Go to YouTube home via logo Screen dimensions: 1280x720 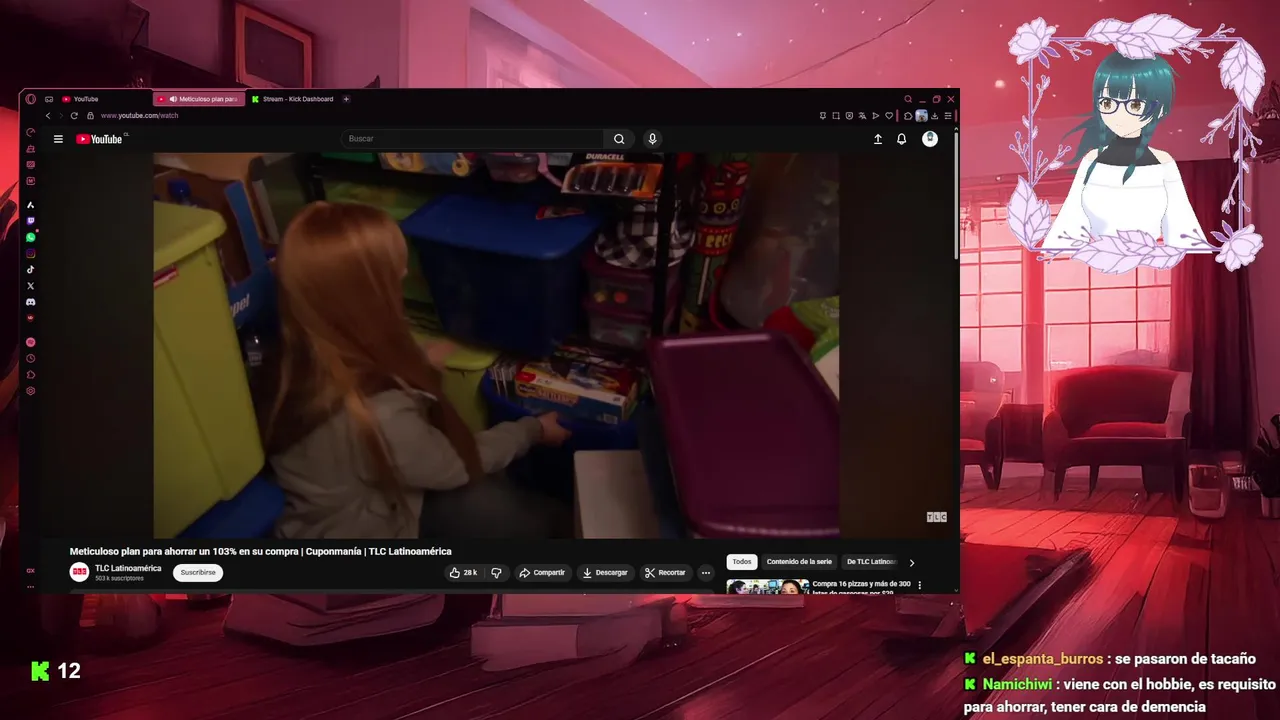pyautogui.click(x=99, y=139)
